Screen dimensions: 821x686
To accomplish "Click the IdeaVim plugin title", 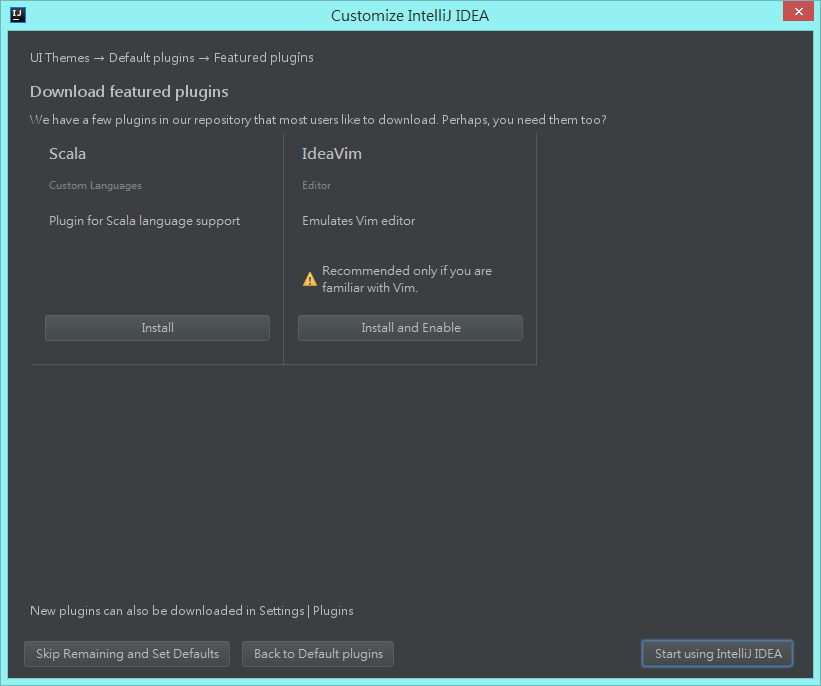I will (331, 154).
